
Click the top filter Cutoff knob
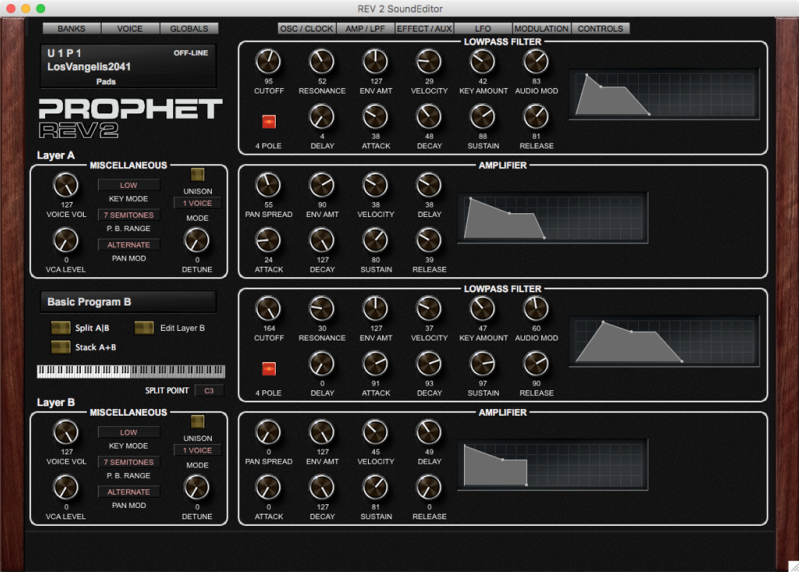click(267, 62)
